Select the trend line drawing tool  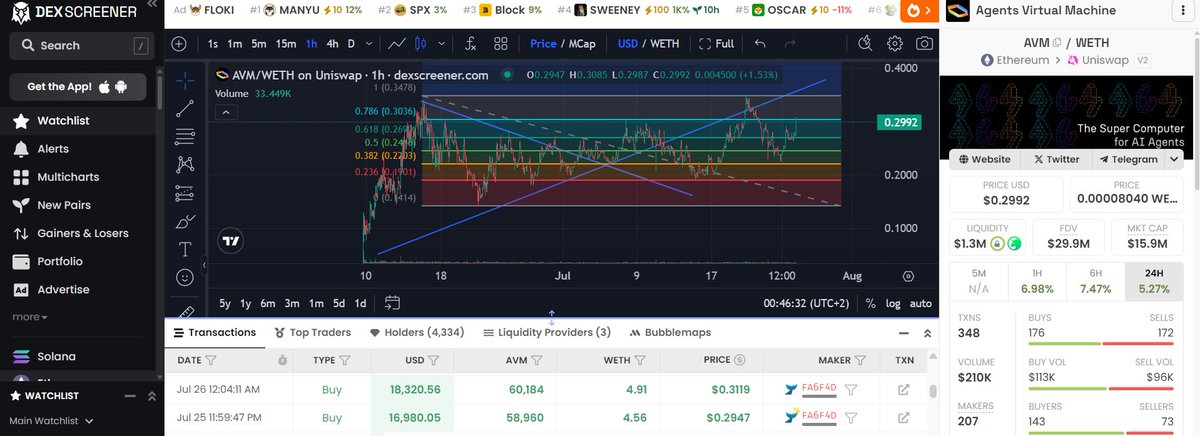point(185,107)
